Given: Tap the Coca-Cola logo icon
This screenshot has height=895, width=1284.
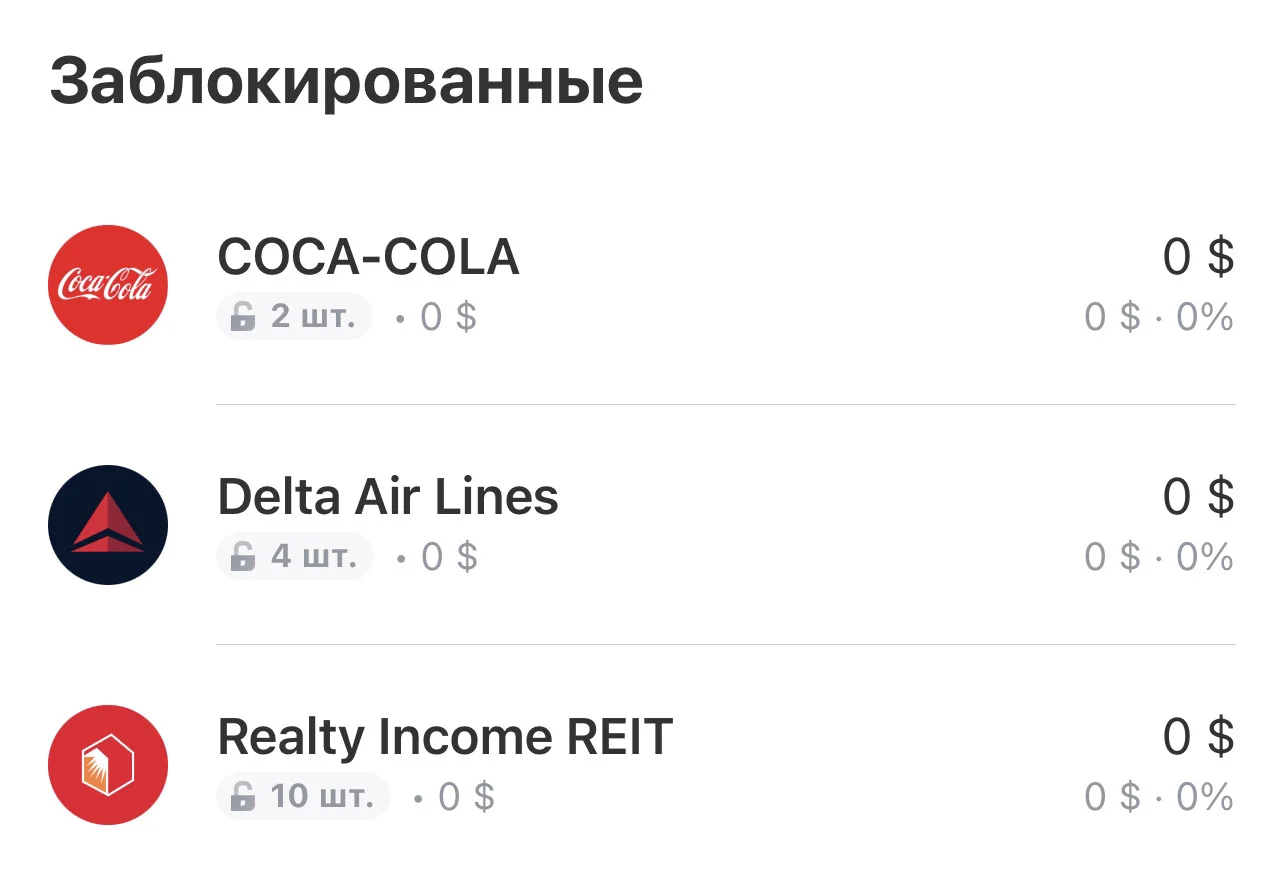Looking at the screenshot, I should point(108,285).
